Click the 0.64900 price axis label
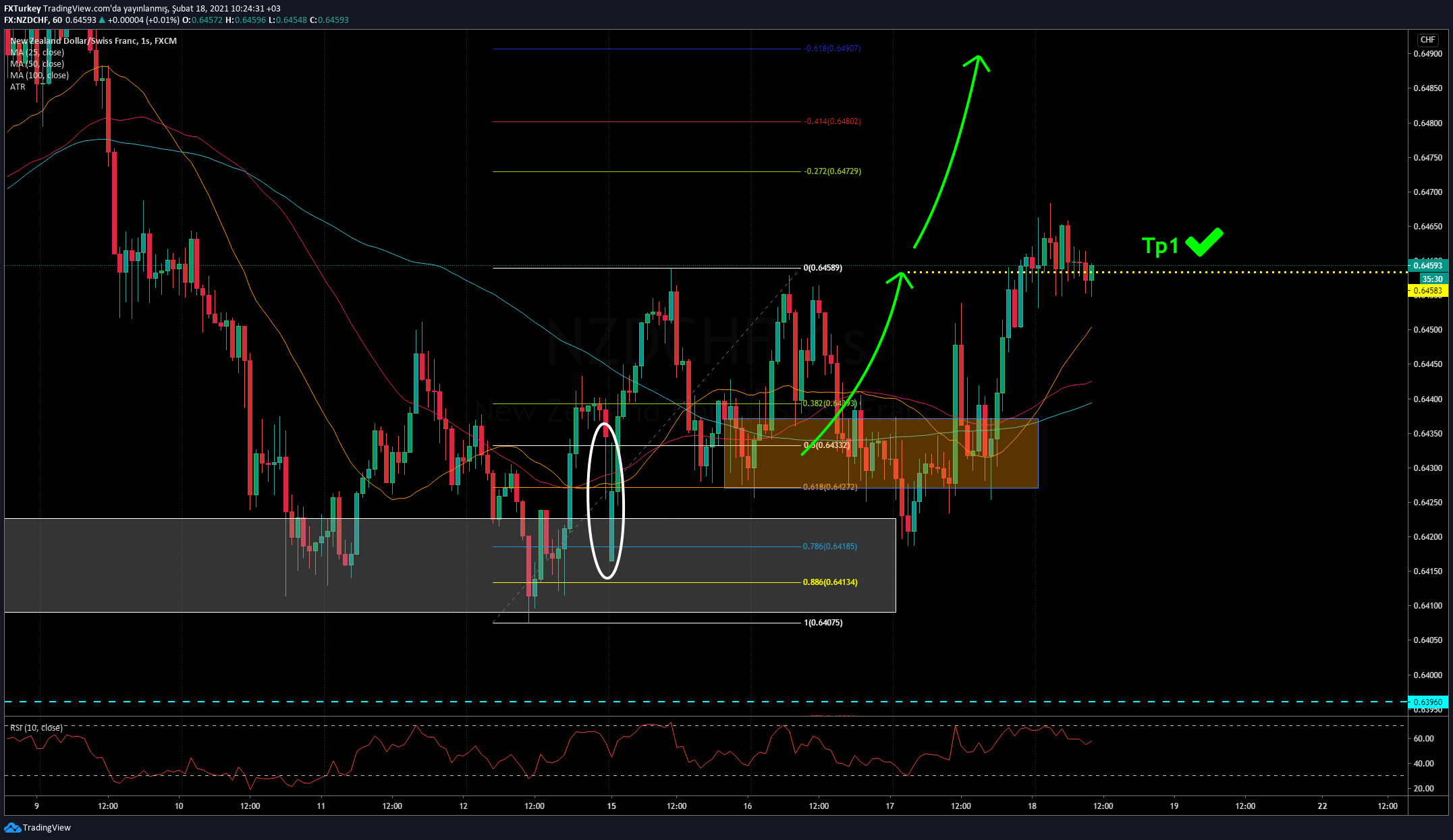 click(x=1427, y=54)
